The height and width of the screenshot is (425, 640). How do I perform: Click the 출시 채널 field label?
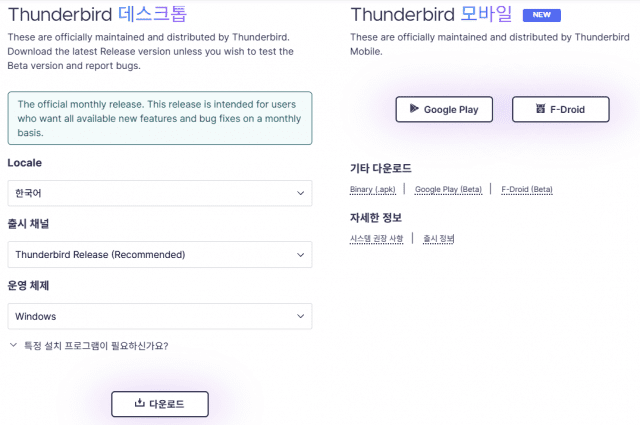click(x=28, y=223)
